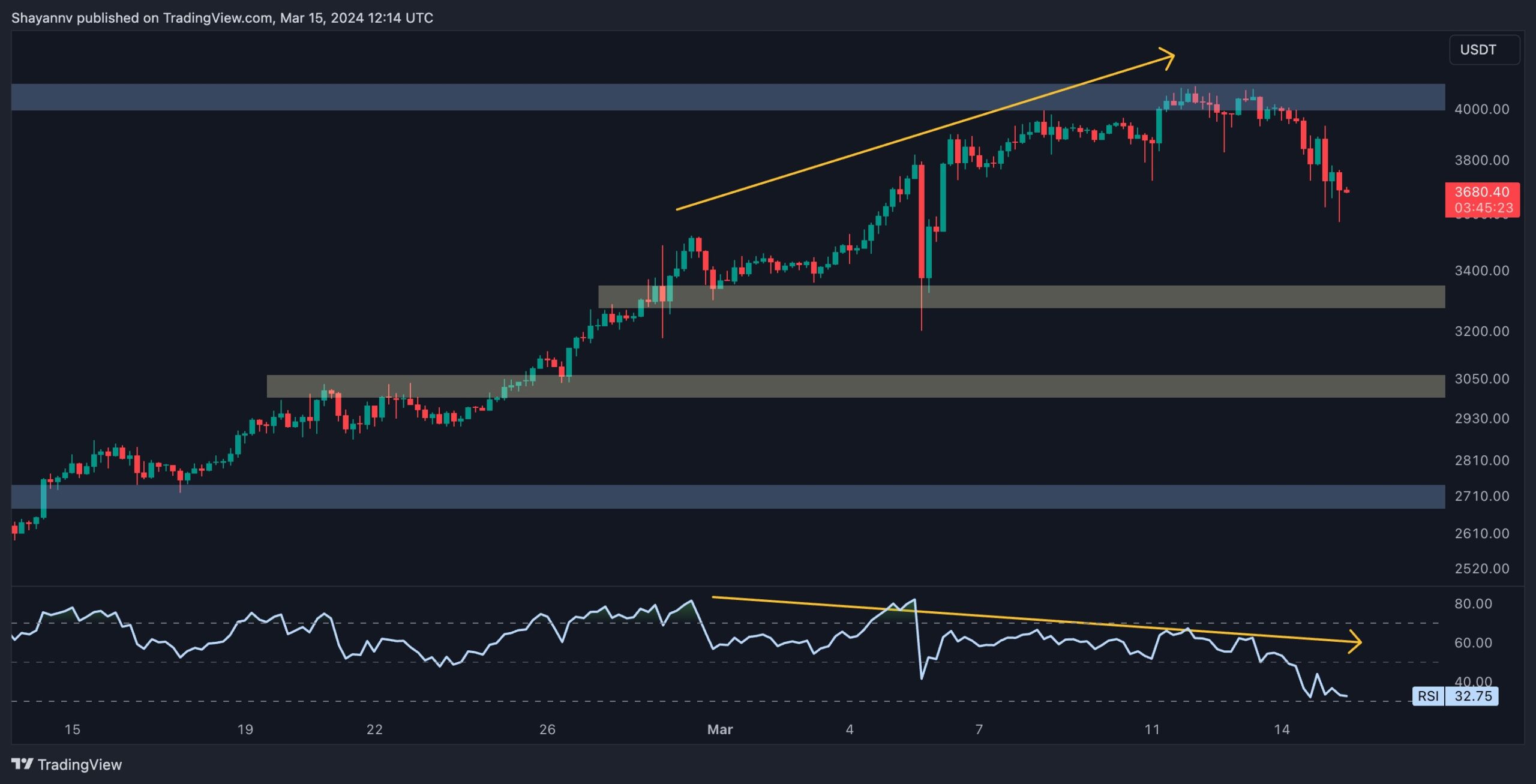
Task: Click the blue support zone near 2710
Action: pyautogui.click(x=720, y=497)
